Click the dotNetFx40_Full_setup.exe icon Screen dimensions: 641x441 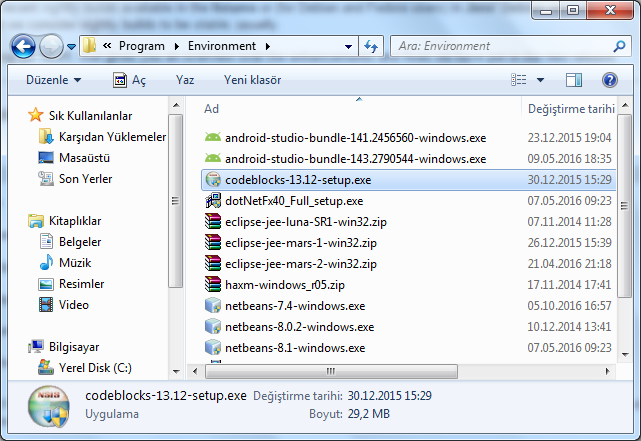click(x=213, y=201)
